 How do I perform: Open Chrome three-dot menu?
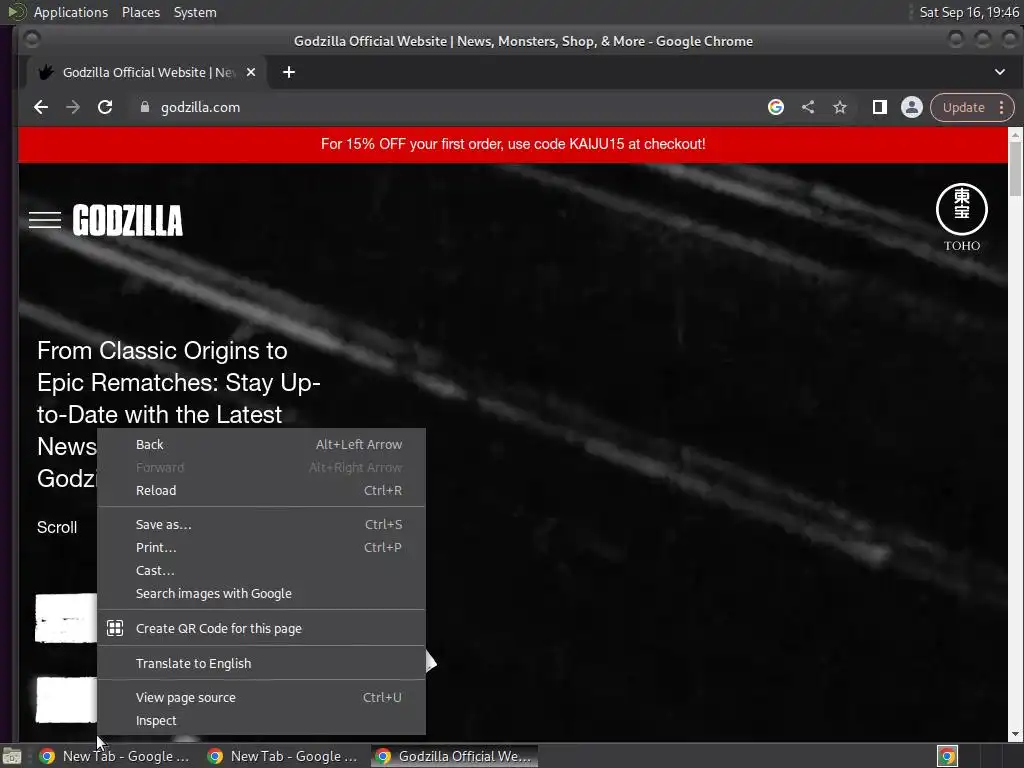(x=1002, y=107)
